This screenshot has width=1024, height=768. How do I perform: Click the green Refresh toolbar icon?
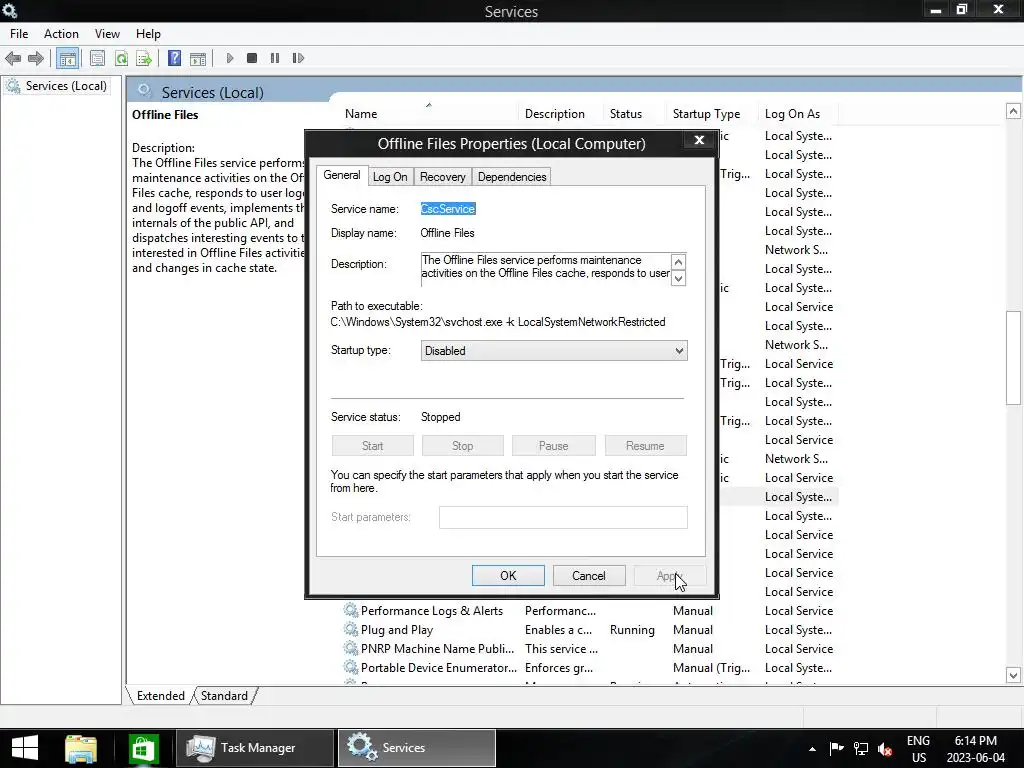coord(121,58)
